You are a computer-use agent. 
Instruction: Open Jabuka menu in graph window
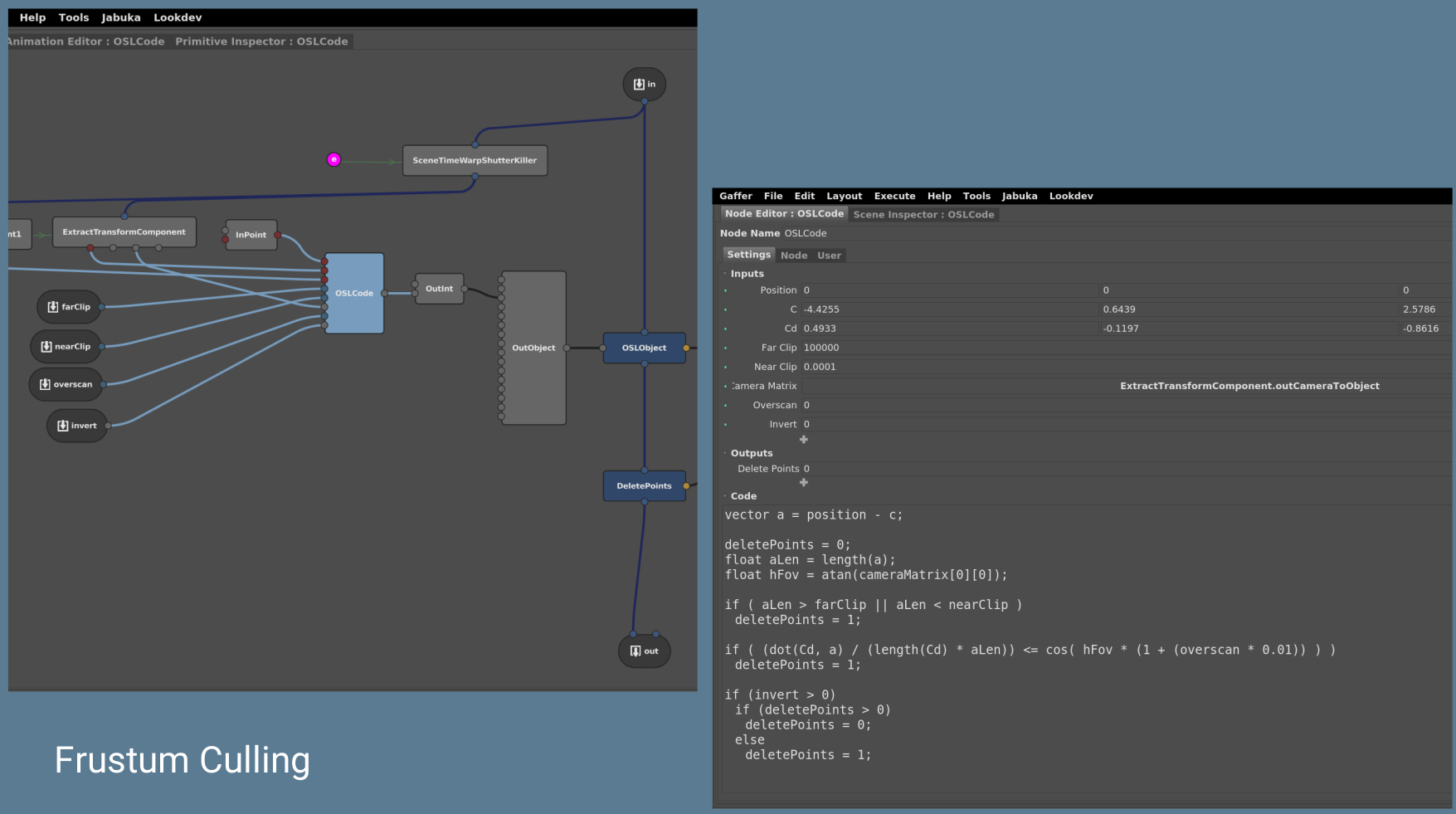click(121, 17)
